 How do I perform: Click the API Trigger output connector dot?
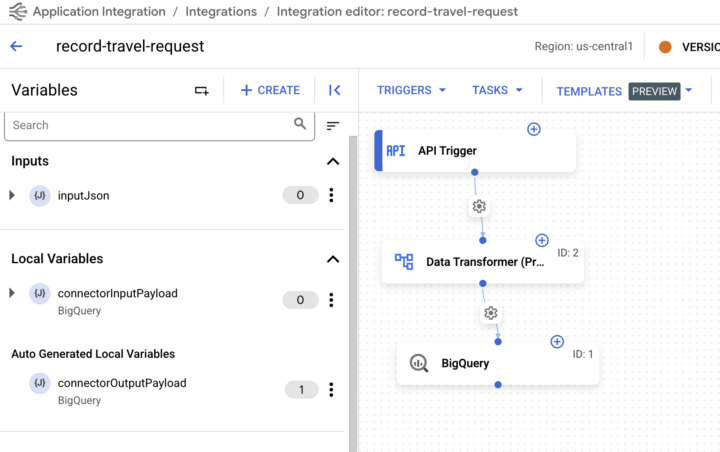coord(475,172)
